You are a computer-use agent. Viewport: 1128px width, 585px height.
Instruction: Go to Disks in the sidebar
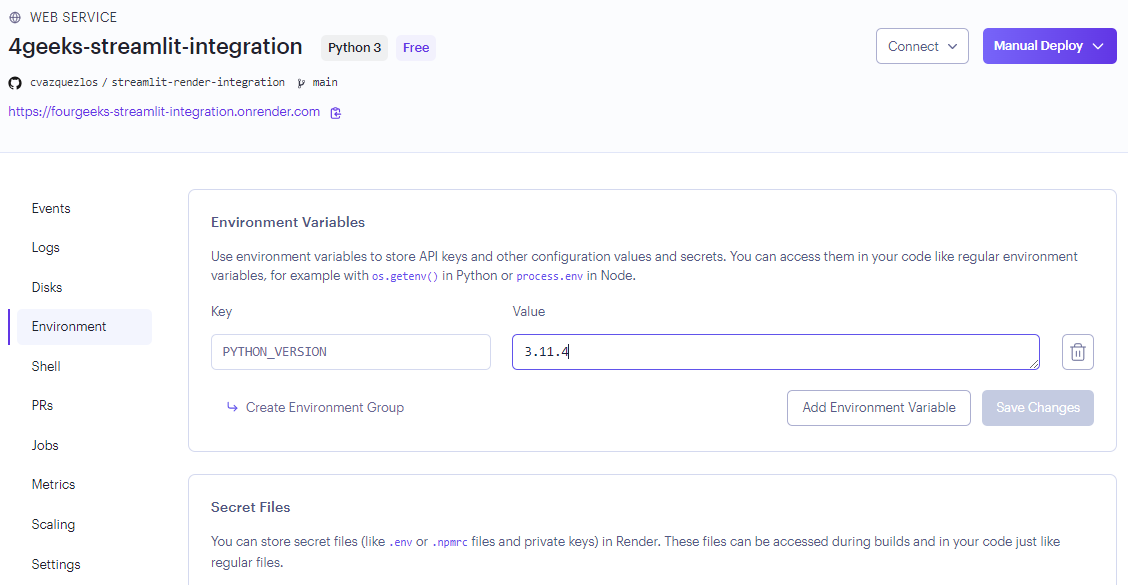47,287
